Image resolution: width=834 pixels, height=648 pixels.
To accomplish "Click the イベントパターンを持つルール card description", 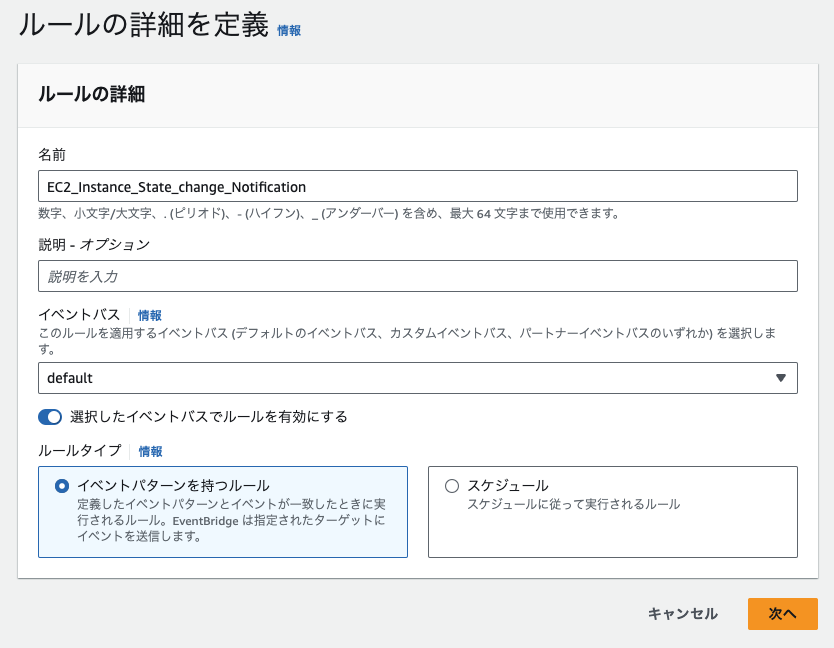I will coord(231,520).
